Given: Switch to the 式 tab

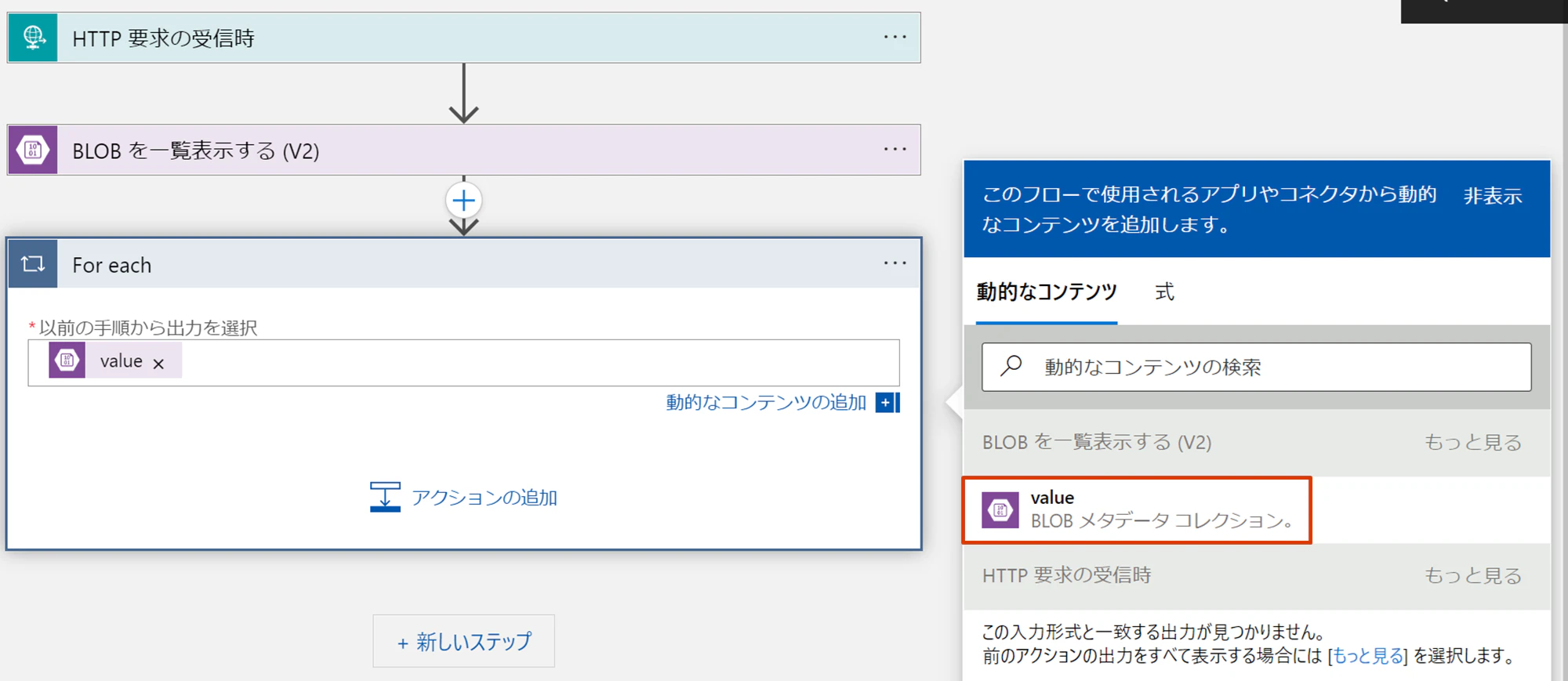Looking at the screenshot, I should pyautogui.click(x=1164, y=292).
